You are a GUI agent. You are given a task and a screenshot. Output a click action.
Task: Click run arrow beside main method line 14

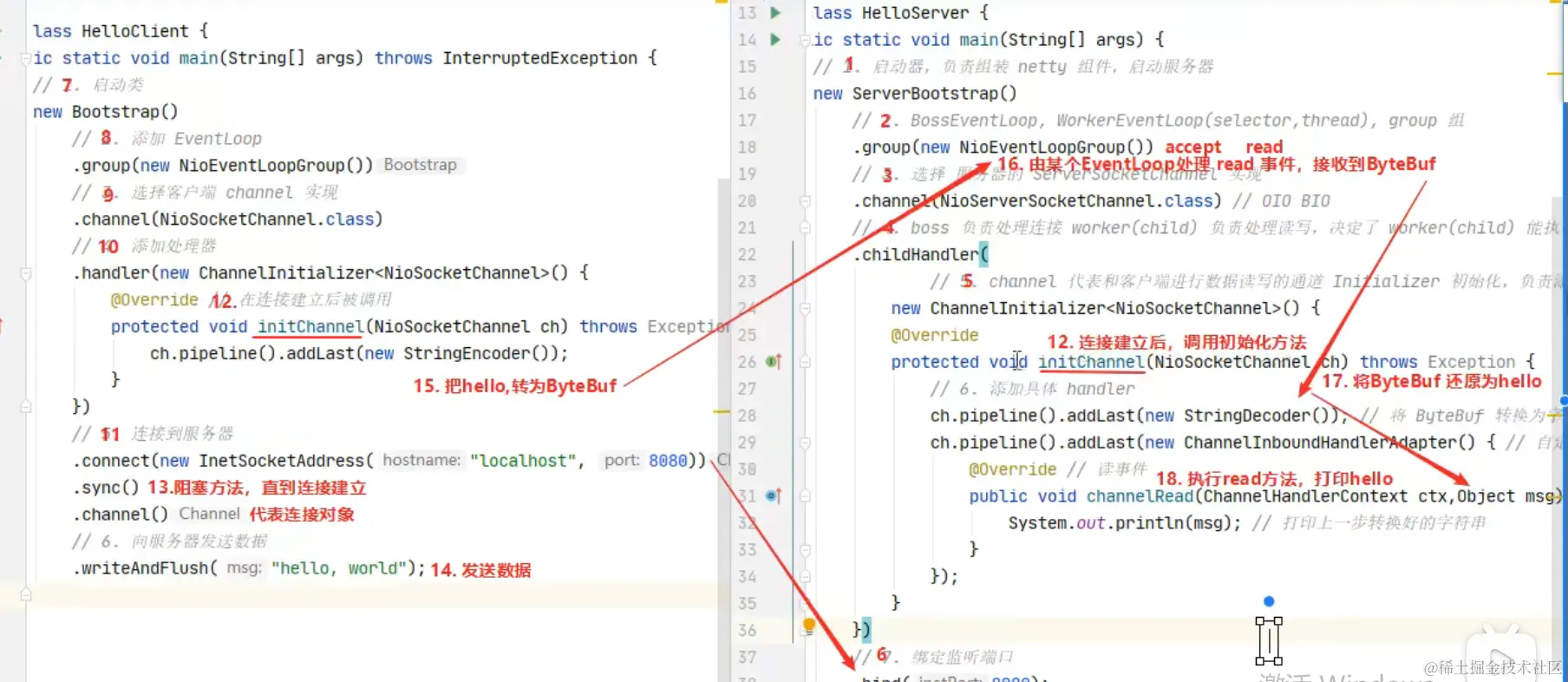pyautogui.click(x=776, y=40)
